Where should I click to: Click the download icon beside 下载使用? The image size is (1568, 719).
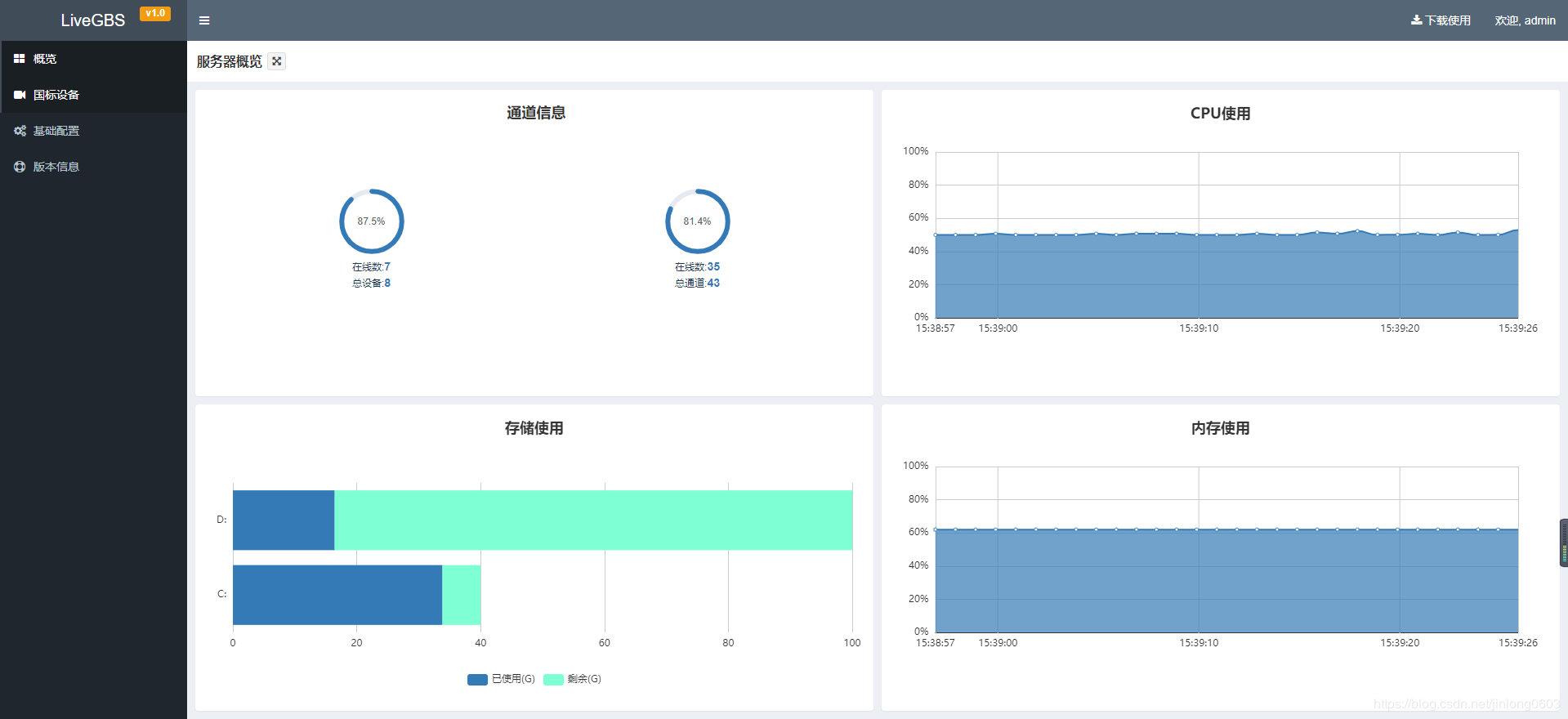pyautogui.click(x=1416, y=20)
